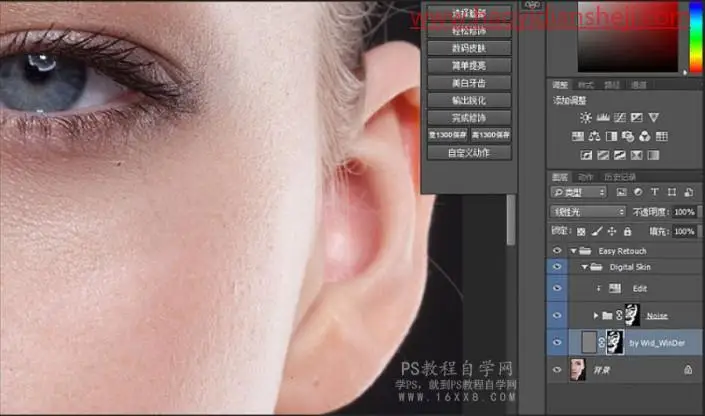
Task: Add a Brightness/Contrast adjustment
Action: click(x=585, y=118)
